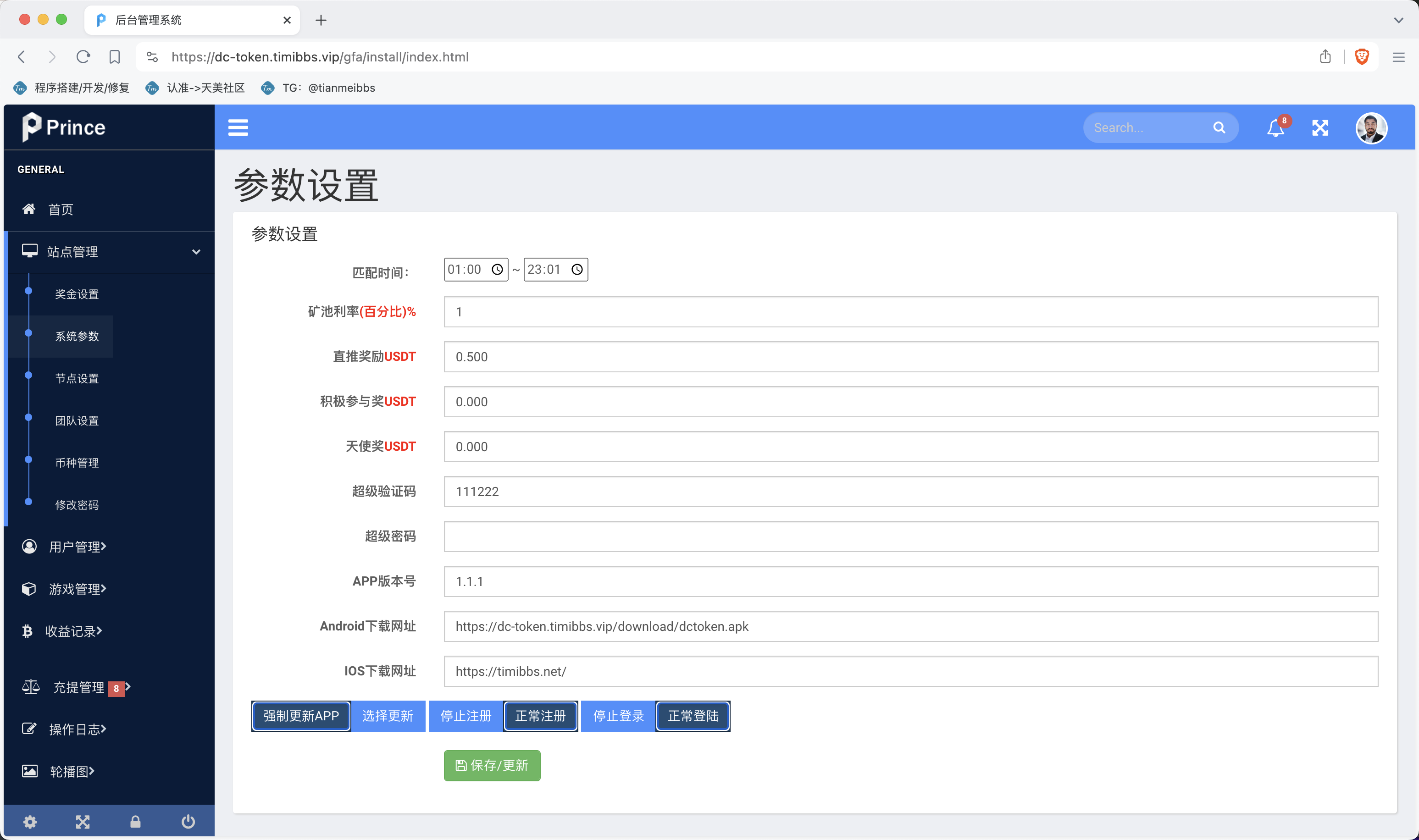Screen dimensions: 1419x840
Task: Bookmark this page icon
Action: tap(114, 56)
